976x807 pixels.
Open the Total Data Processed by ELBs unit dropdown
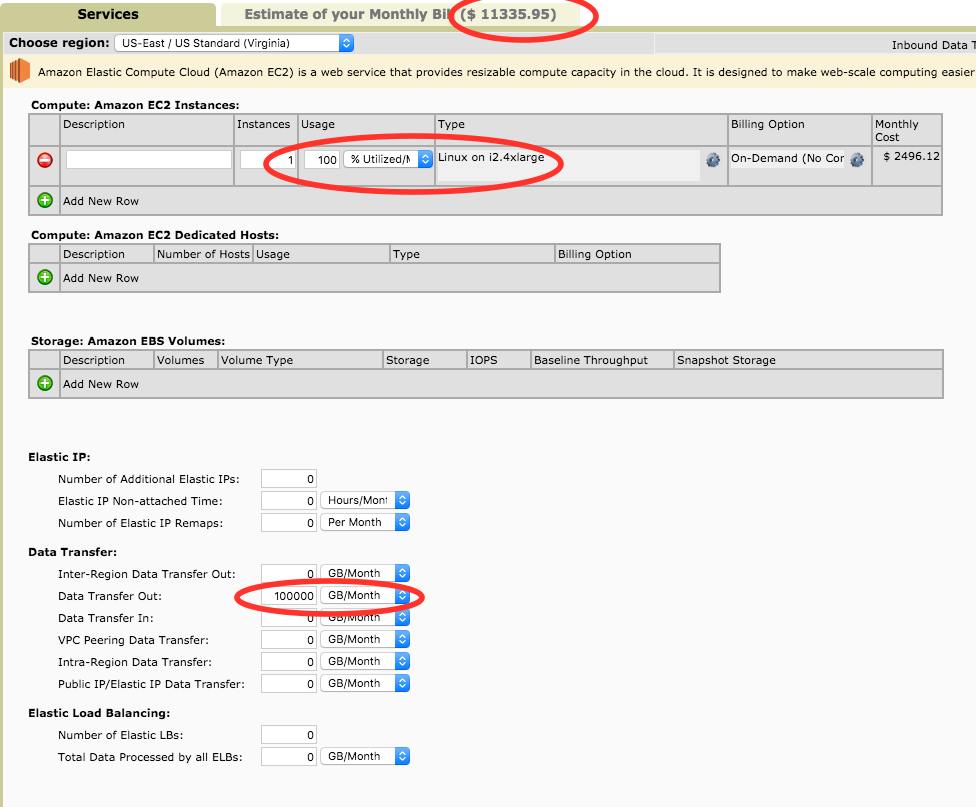click(x=365, y=757)
